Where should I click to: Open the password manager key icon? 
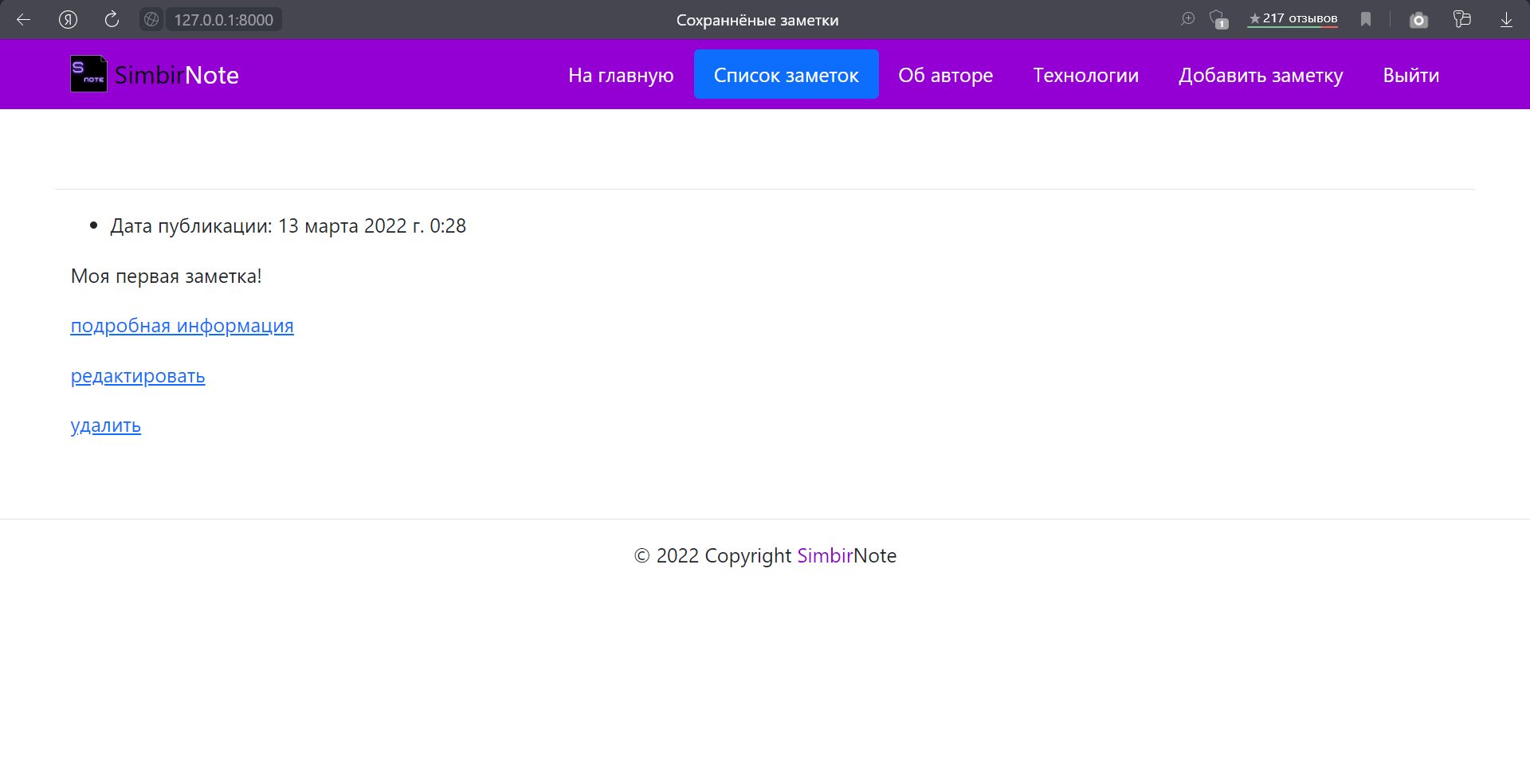(1463, 19)
